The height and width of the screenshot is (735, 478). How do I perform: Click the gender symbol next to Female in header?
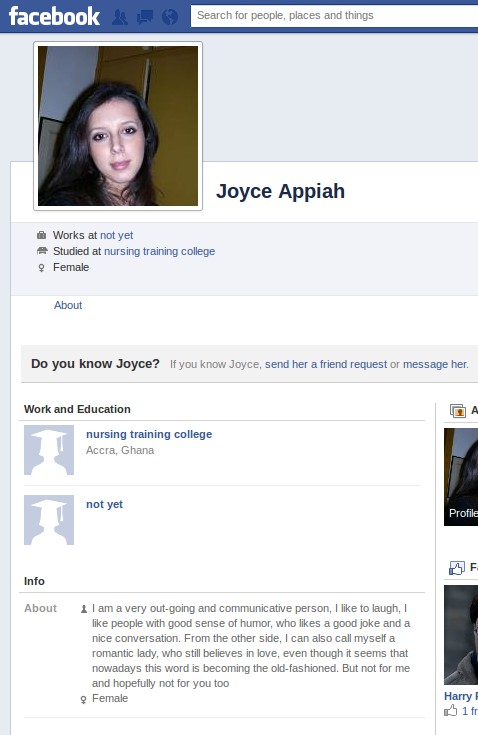41,268
